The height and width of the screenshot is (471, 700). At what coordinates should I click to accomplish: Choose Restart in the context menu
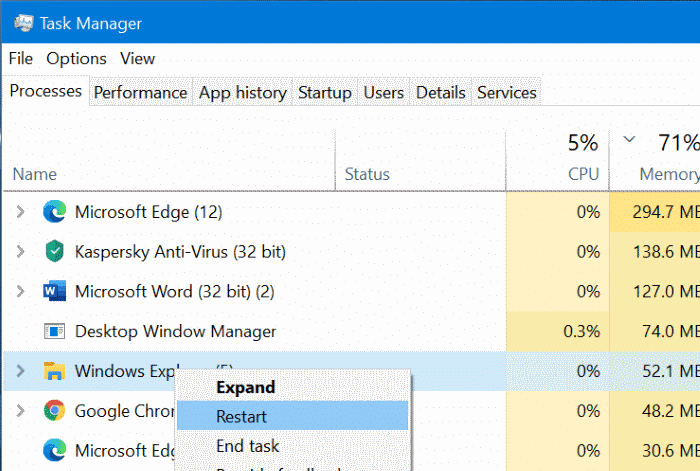click(292, 416)
